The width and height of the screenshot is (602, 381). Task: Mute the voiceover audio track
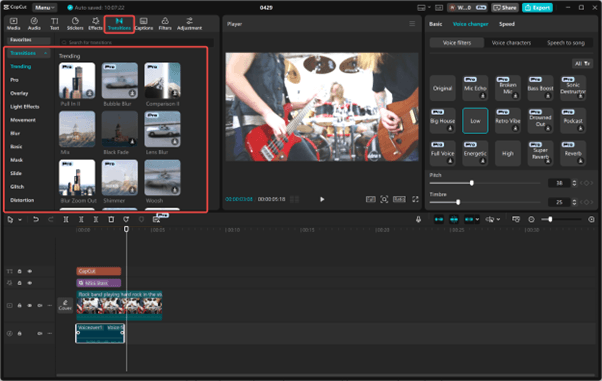tap(40, 333)
